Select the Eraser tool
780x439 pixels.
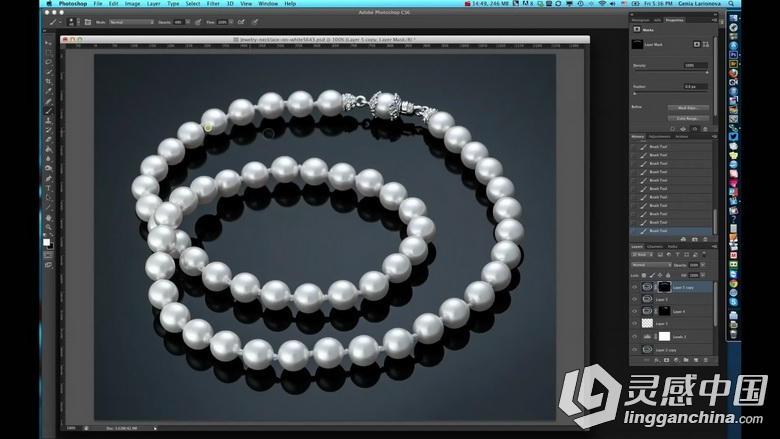48,140
